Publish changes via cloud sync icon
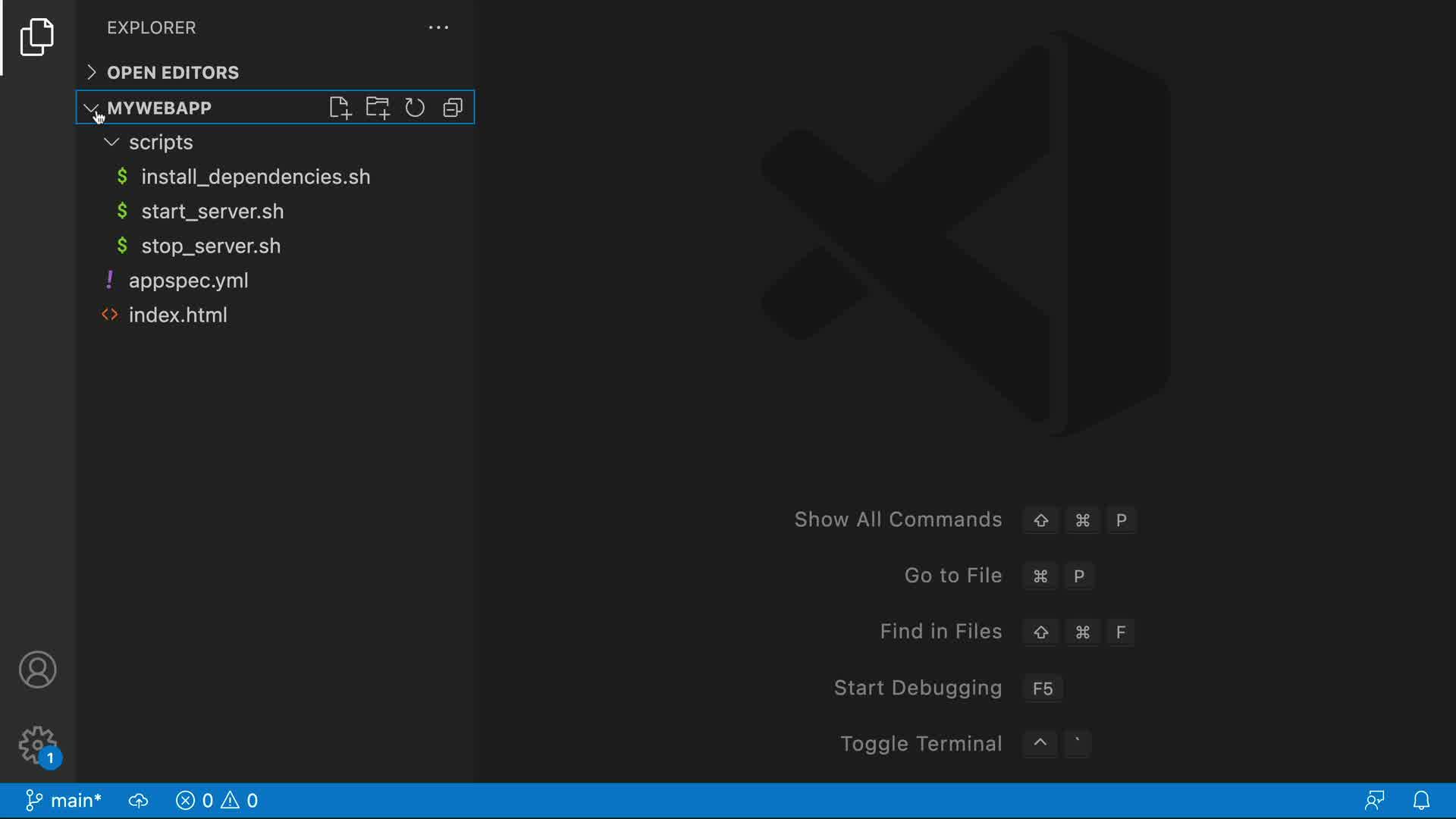 click(138, 801)
